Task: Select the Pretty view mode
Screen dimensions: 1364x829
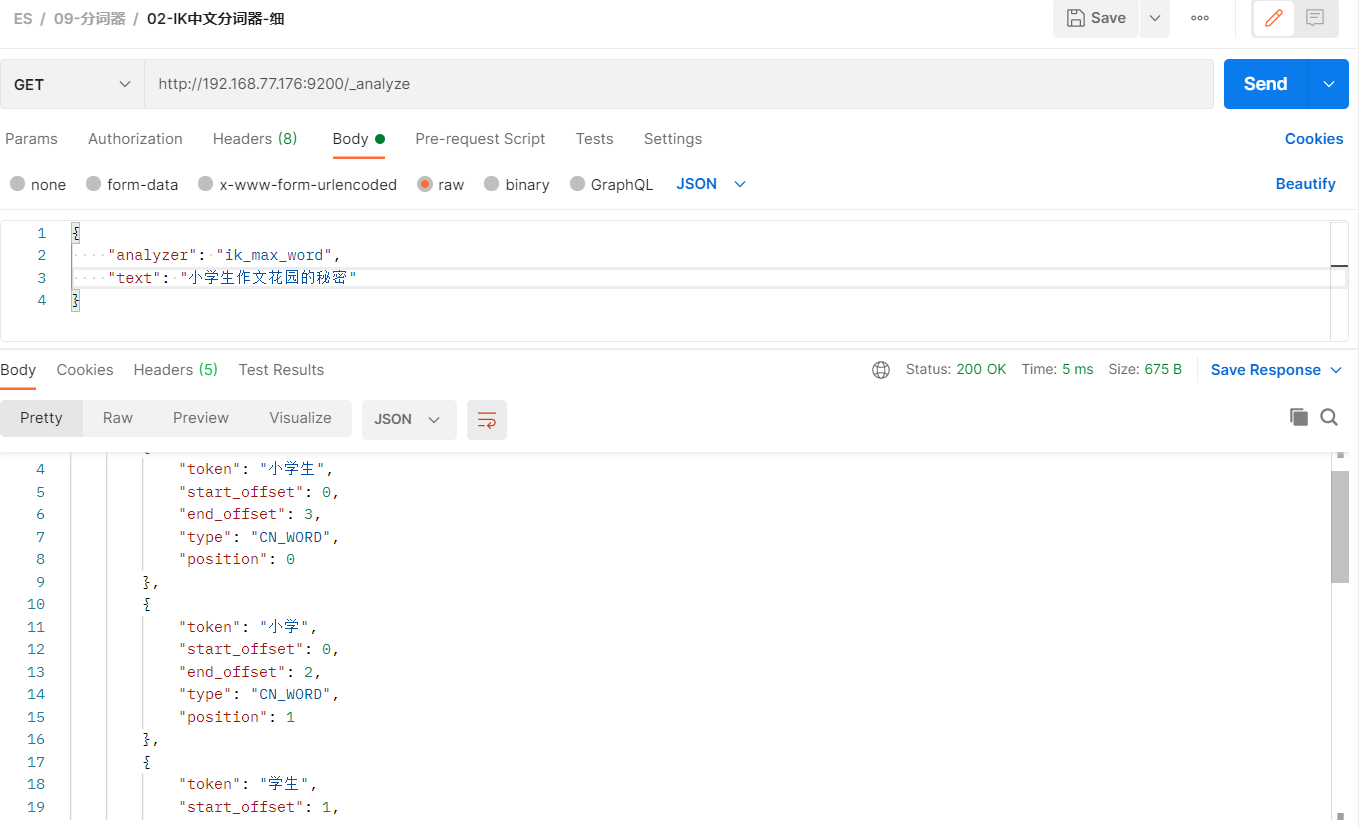Action: [41, 418]
